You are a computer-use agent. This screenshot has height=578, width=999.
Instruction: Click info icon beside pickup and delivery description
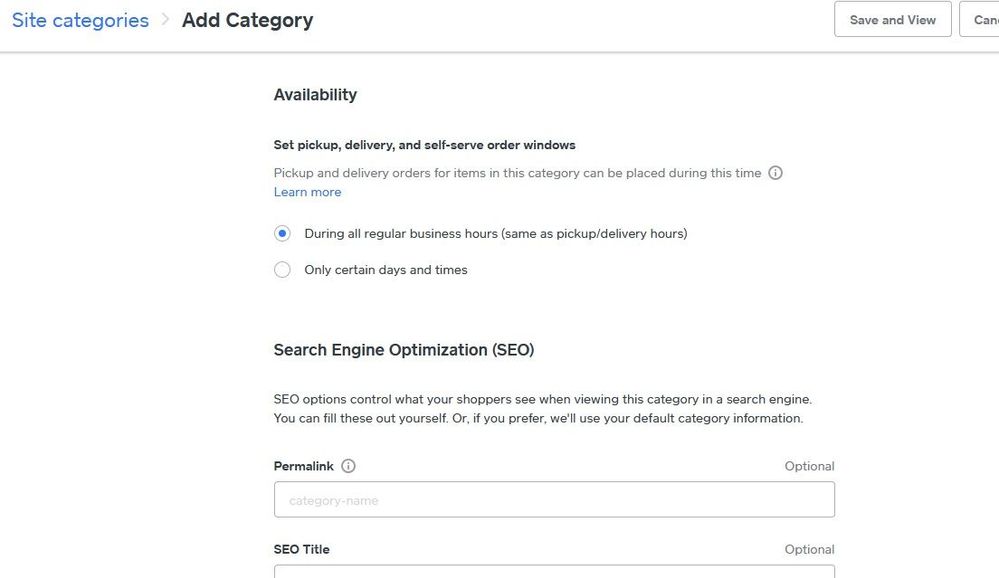tap(775, 173)
